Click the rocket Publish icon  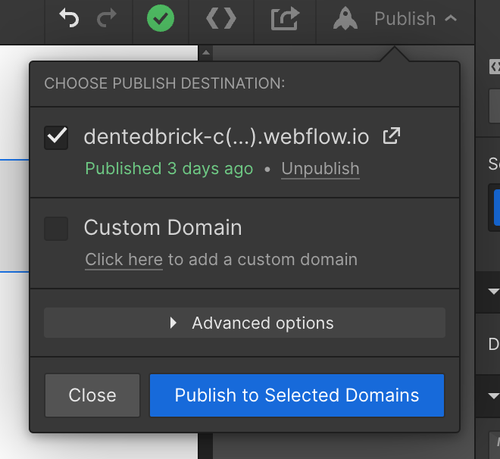345,18
